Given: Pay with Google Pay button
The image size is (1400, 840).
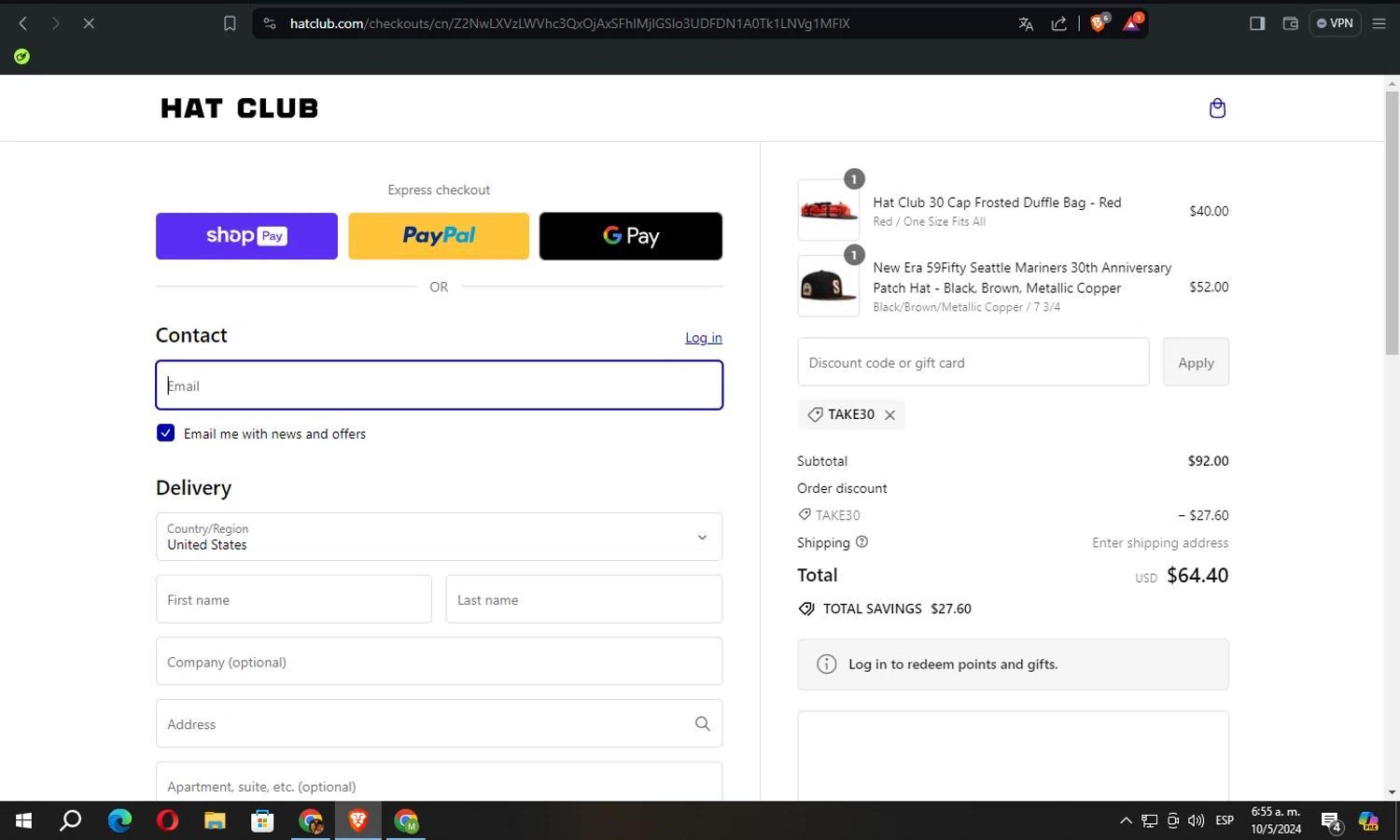Looking at the screenshot, I should (x=631, y=236).
